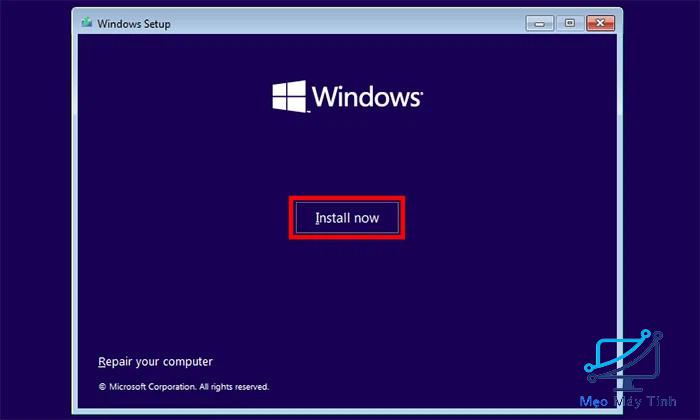Click the Install now button
The height and width of the screenshot is (420, 700).
[347, 217]
